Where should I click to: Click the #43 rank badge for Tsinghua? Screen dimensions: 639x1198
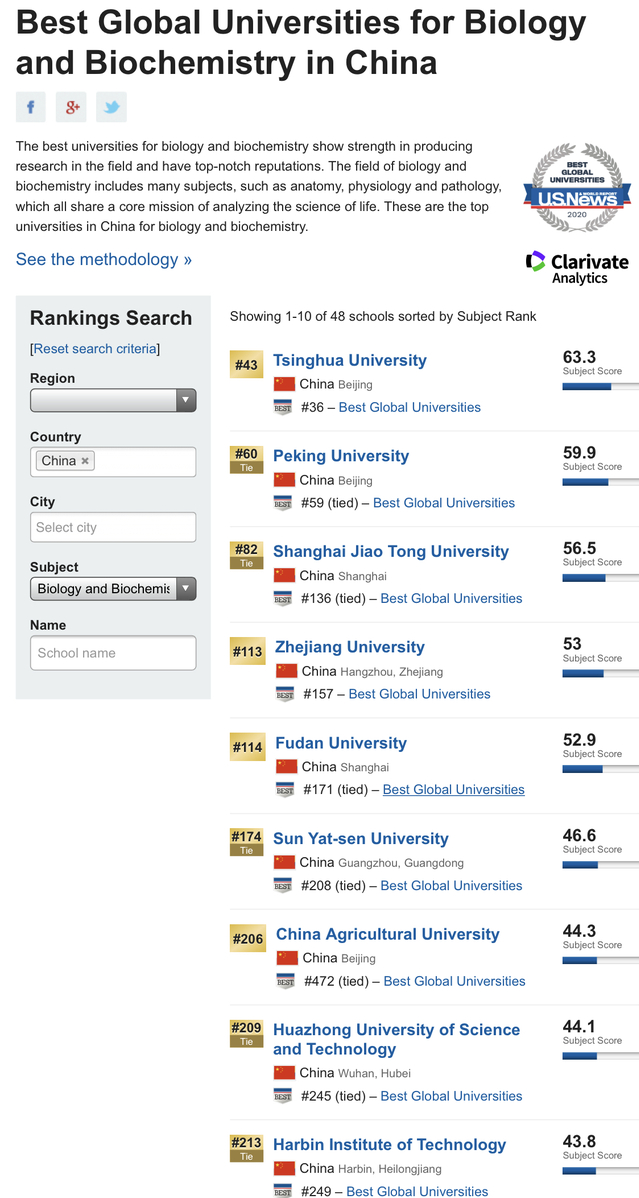pos(246,364)
